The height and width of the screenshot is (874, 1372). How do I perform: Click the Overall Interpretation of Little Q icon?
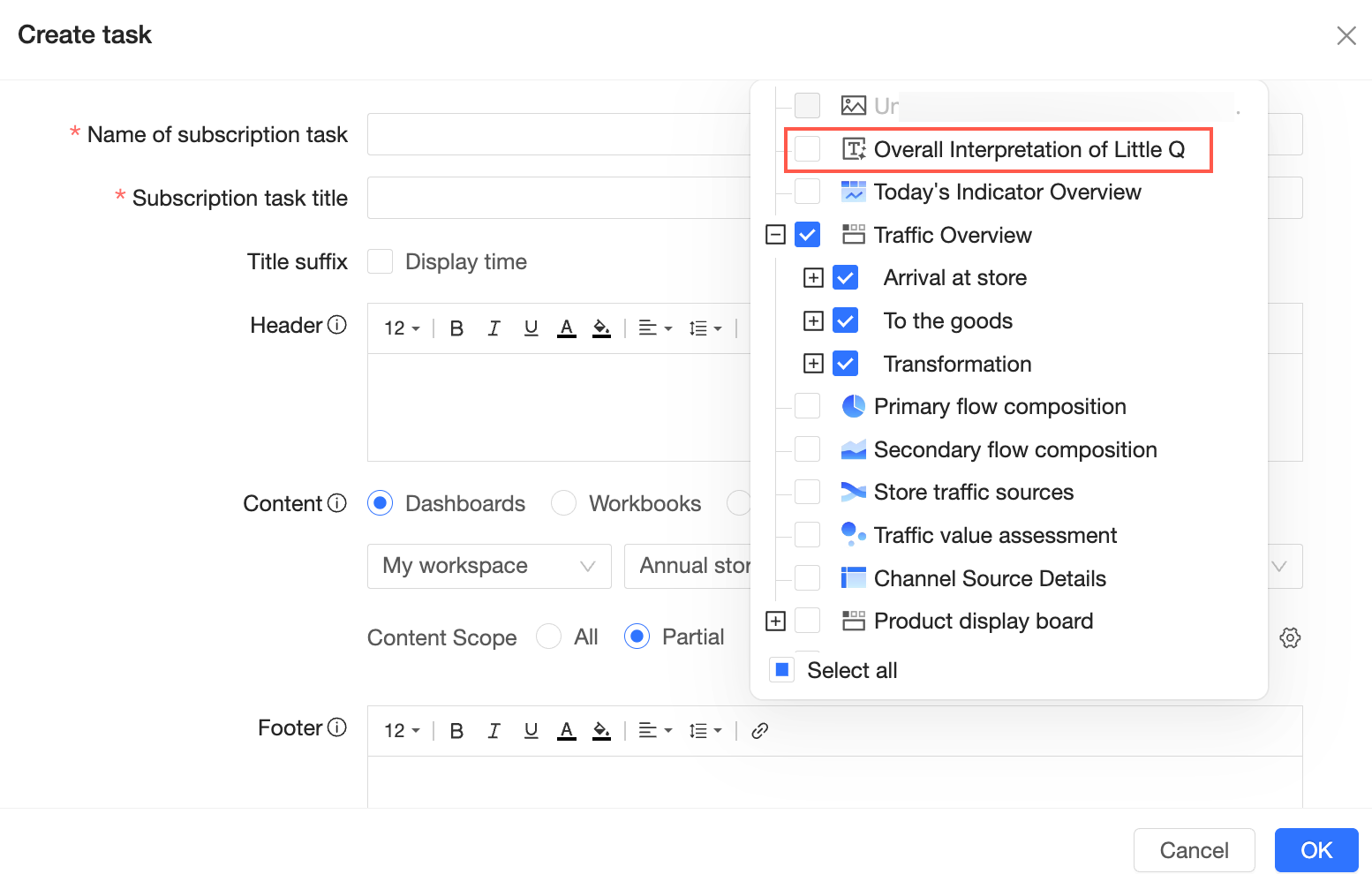(854, 149)
